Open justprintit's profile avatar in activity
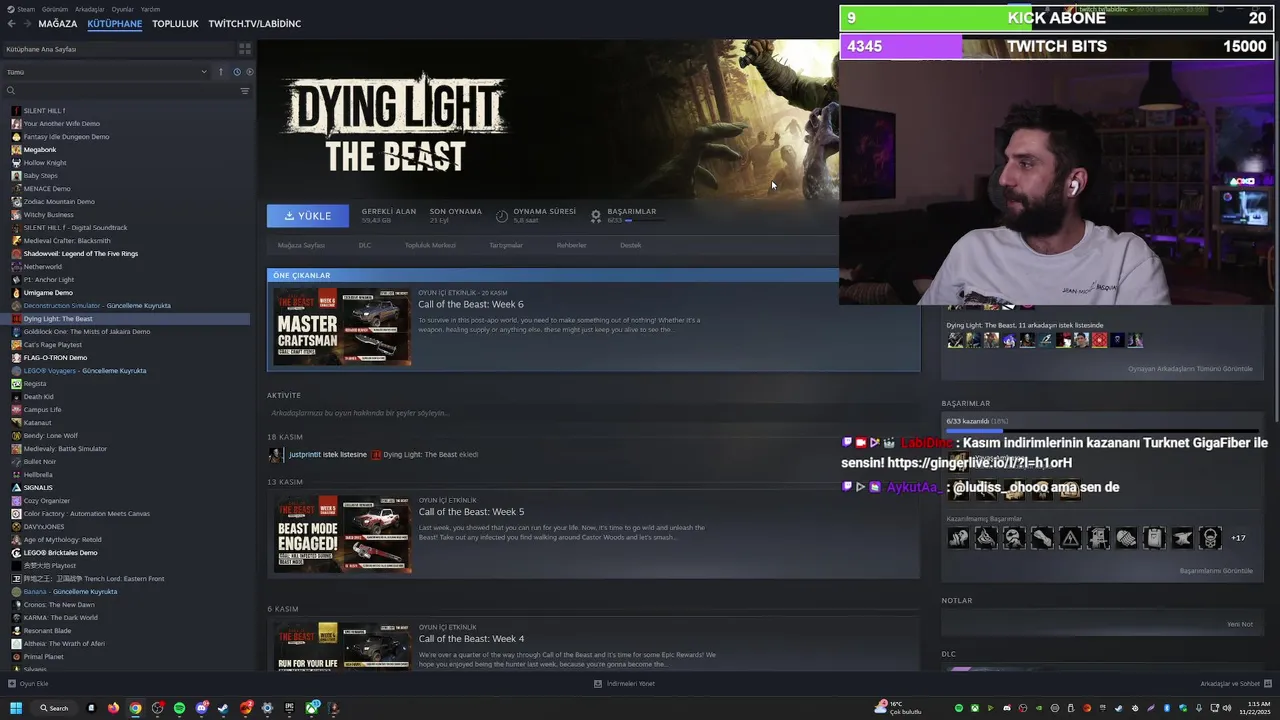This screenshot has width=1280, height=720. point(276,454)
